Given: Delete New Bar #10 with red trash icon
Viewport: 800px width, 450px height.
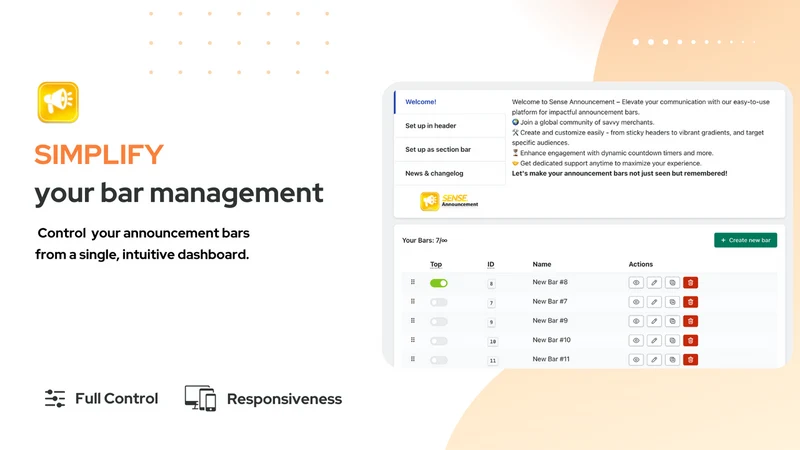Looking at the screenshot, I should pos(690,340).
